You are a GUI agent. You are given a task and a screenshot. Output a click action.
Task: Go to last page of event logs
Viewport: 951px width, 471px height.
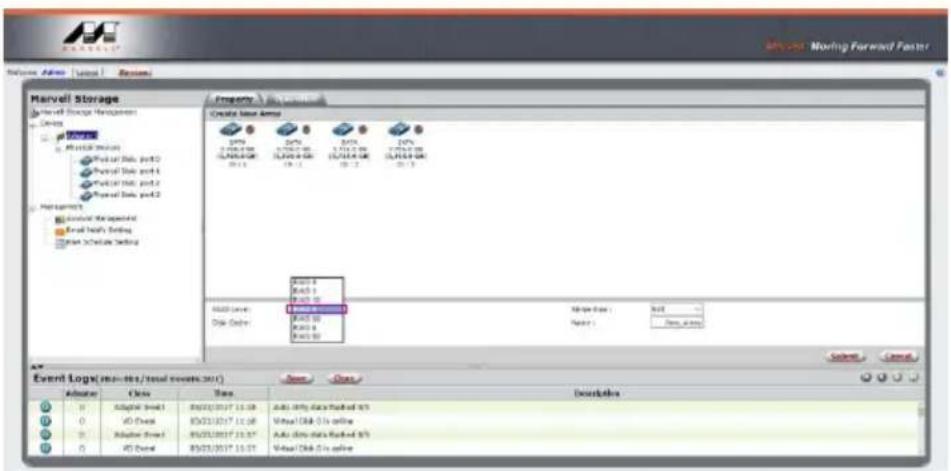pyautogui.click(x=913, y=378)
